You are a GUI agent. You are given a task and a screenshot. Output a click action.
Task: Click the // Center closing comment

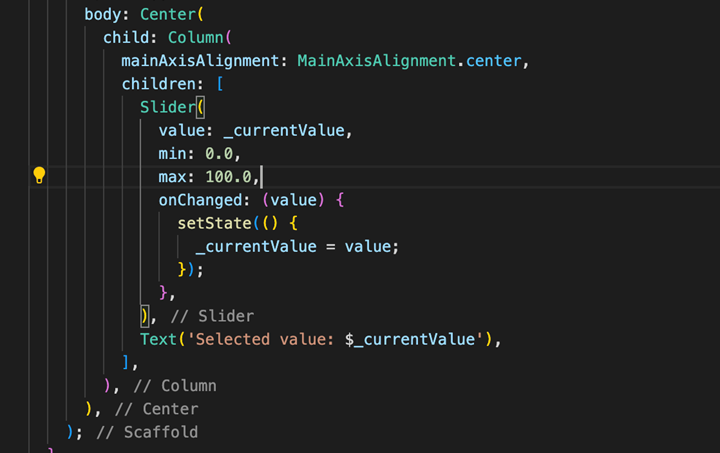157,409
